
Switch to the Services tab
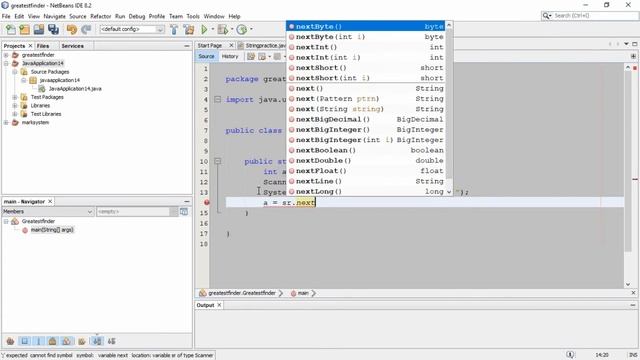(x=73, y=46)
